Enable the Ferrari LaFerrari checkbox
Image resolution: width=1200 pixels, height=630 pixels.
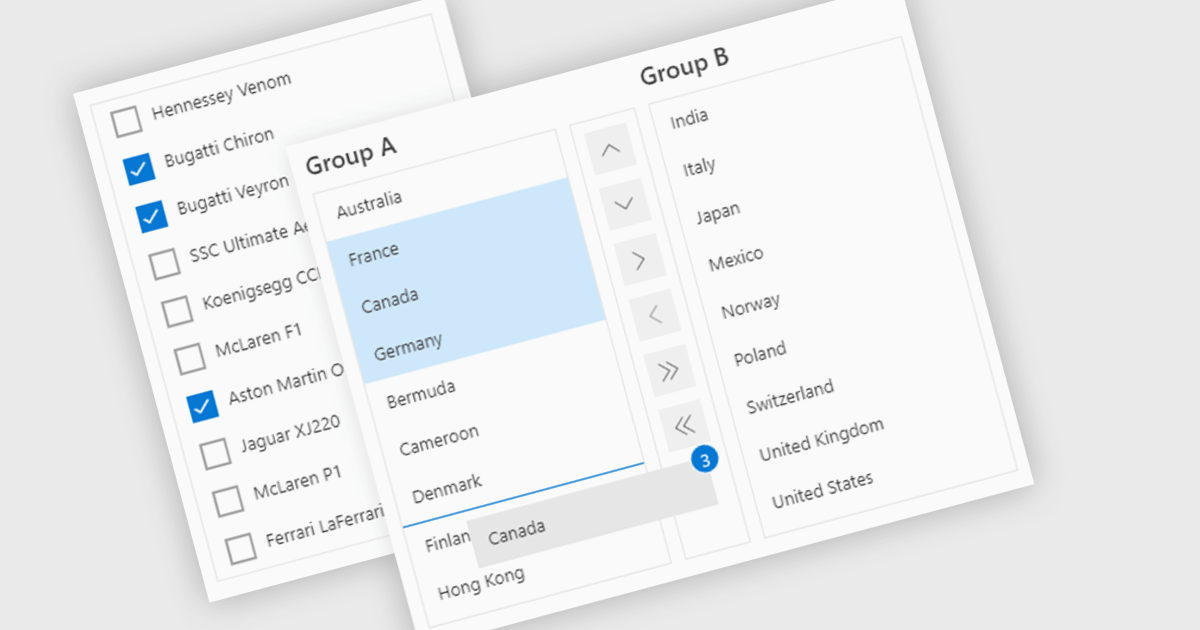point(240,548)
